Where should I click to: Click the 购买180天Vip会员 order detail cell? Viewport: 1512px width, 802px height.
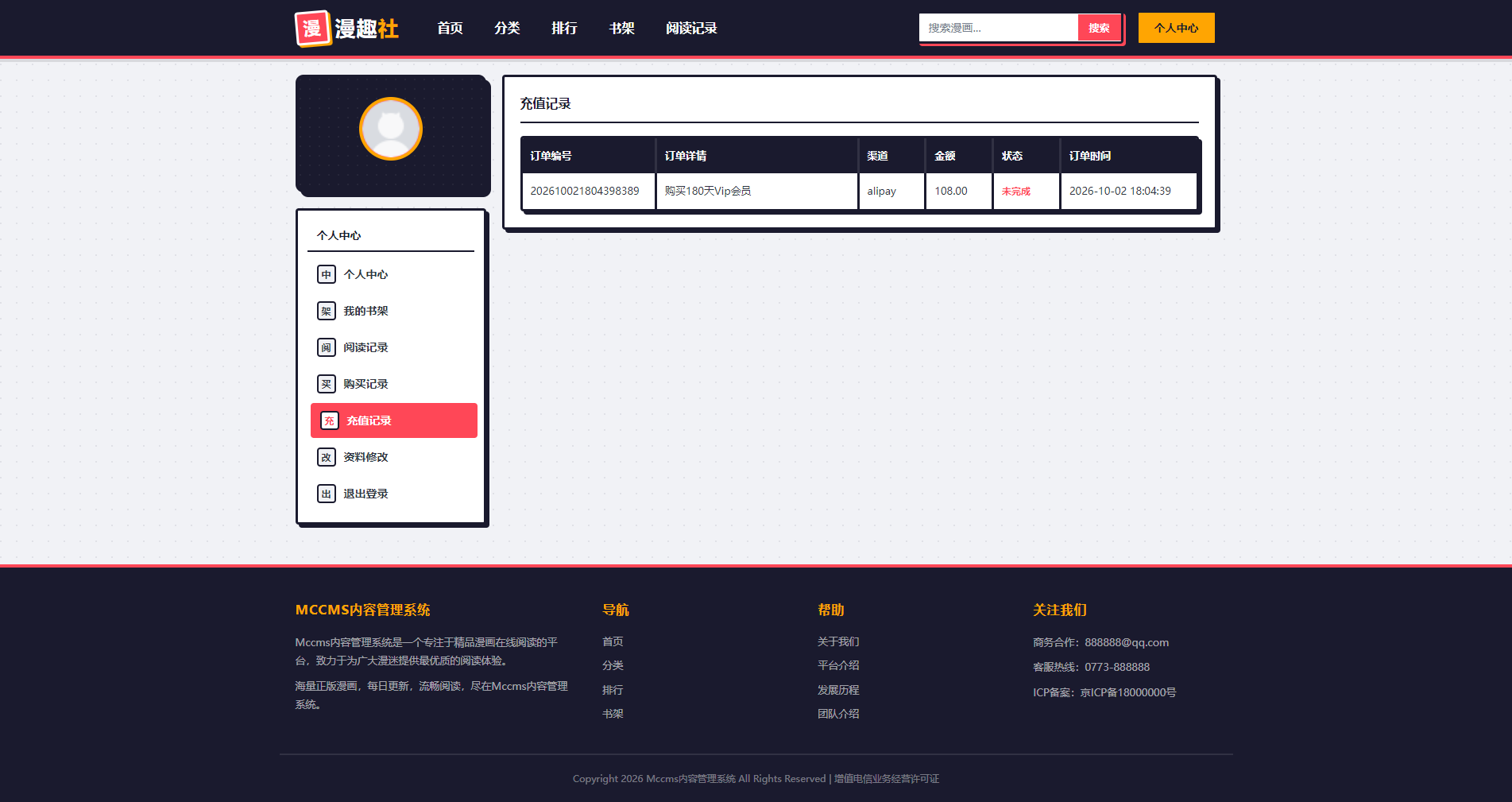click(756, 191)
